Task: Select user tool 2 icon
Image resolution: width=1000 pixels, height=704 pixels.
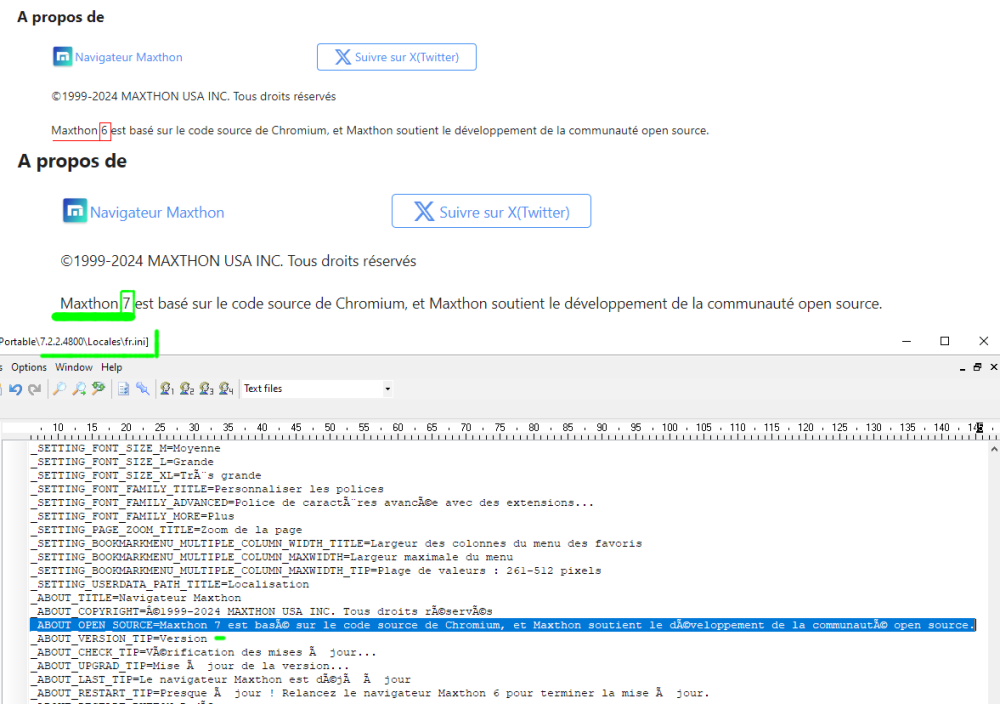Action: click(x=187, y=389)
